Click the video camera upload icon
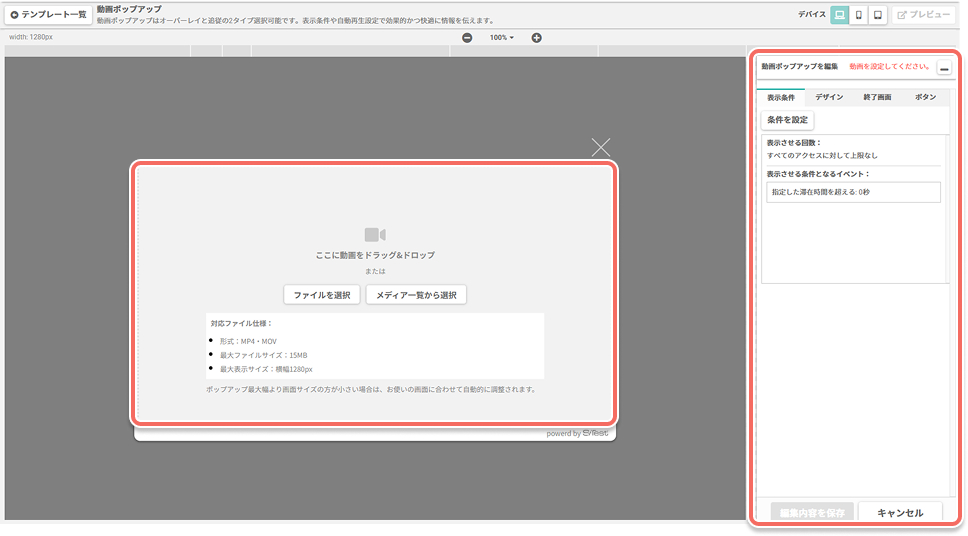968x536 pixels. (x=375, y=235)
